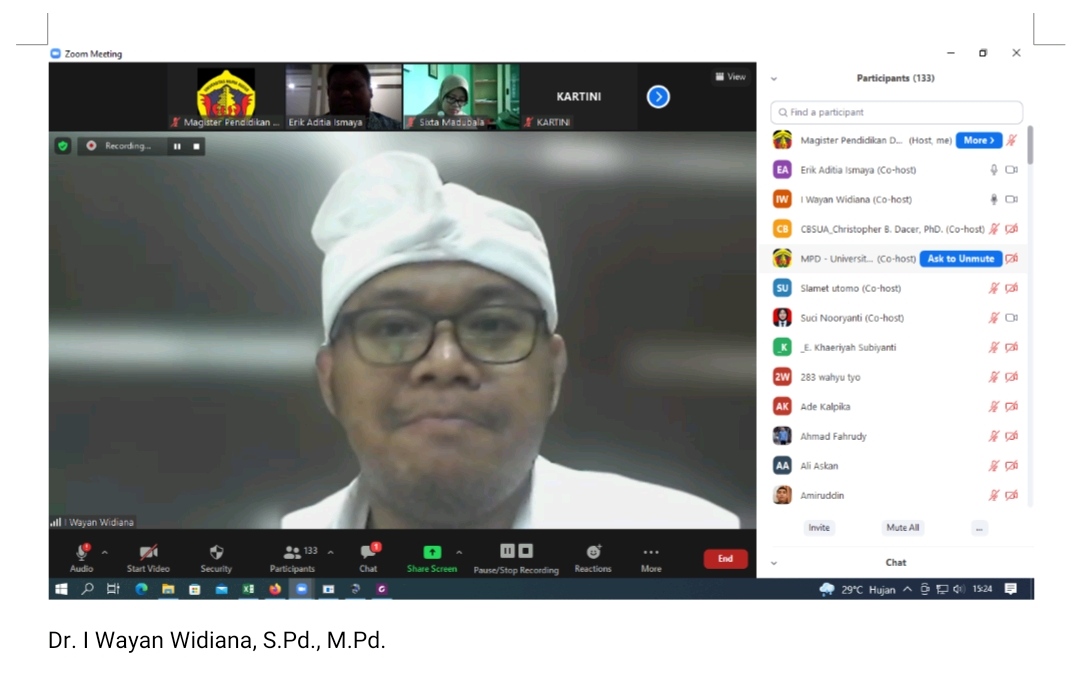Unmute the Audio microphone
Viewport: 1080px width, 692px height.
coord(82,552)
